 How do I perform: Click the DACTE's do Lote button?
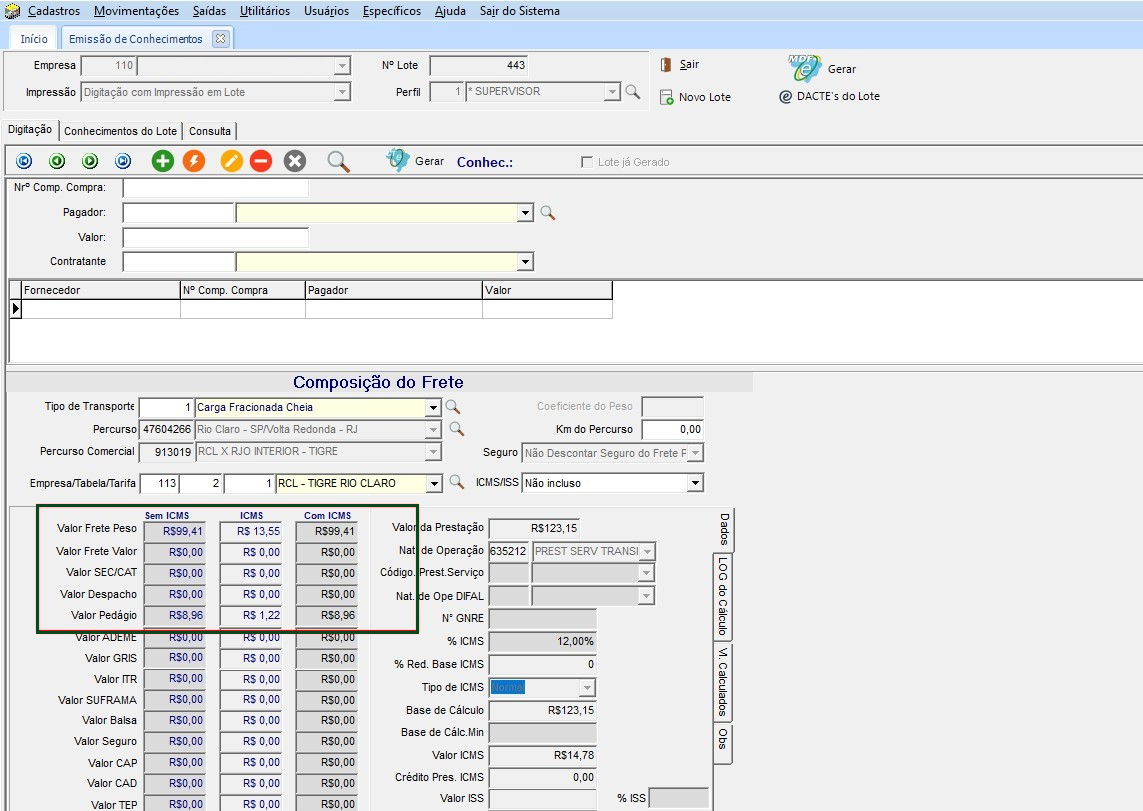click(829, 96)
